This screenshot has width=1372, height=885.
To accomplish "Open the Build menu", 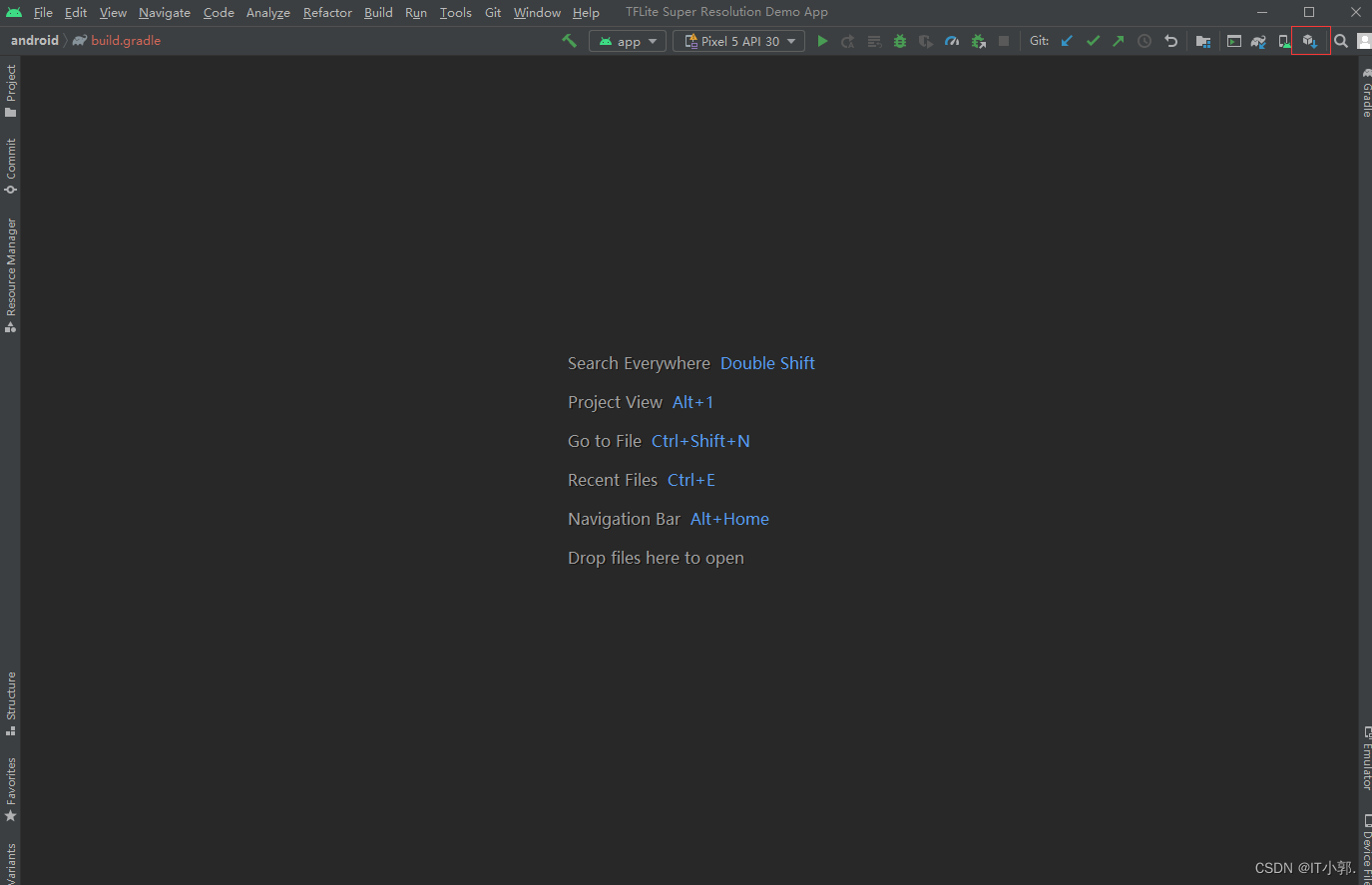I will click(x=378, y=13).
